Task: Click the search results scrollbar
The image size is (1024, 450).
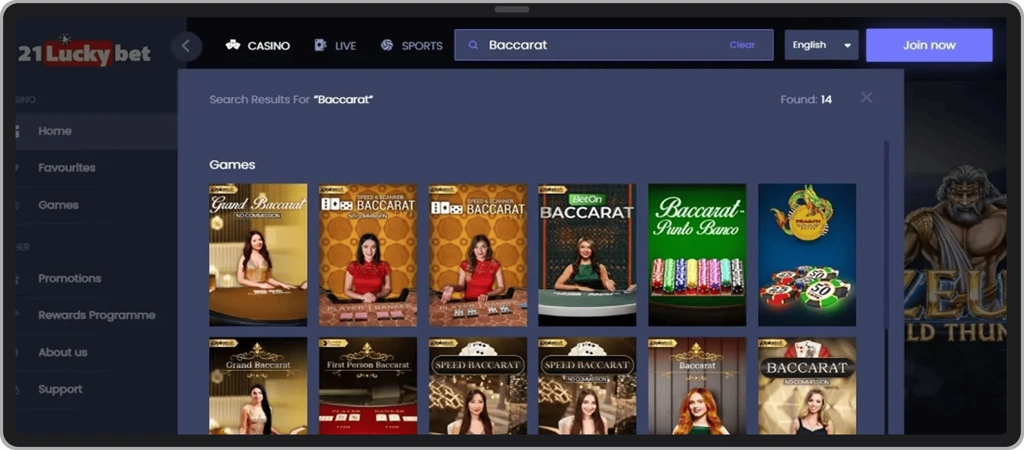Action: [886, 235]
